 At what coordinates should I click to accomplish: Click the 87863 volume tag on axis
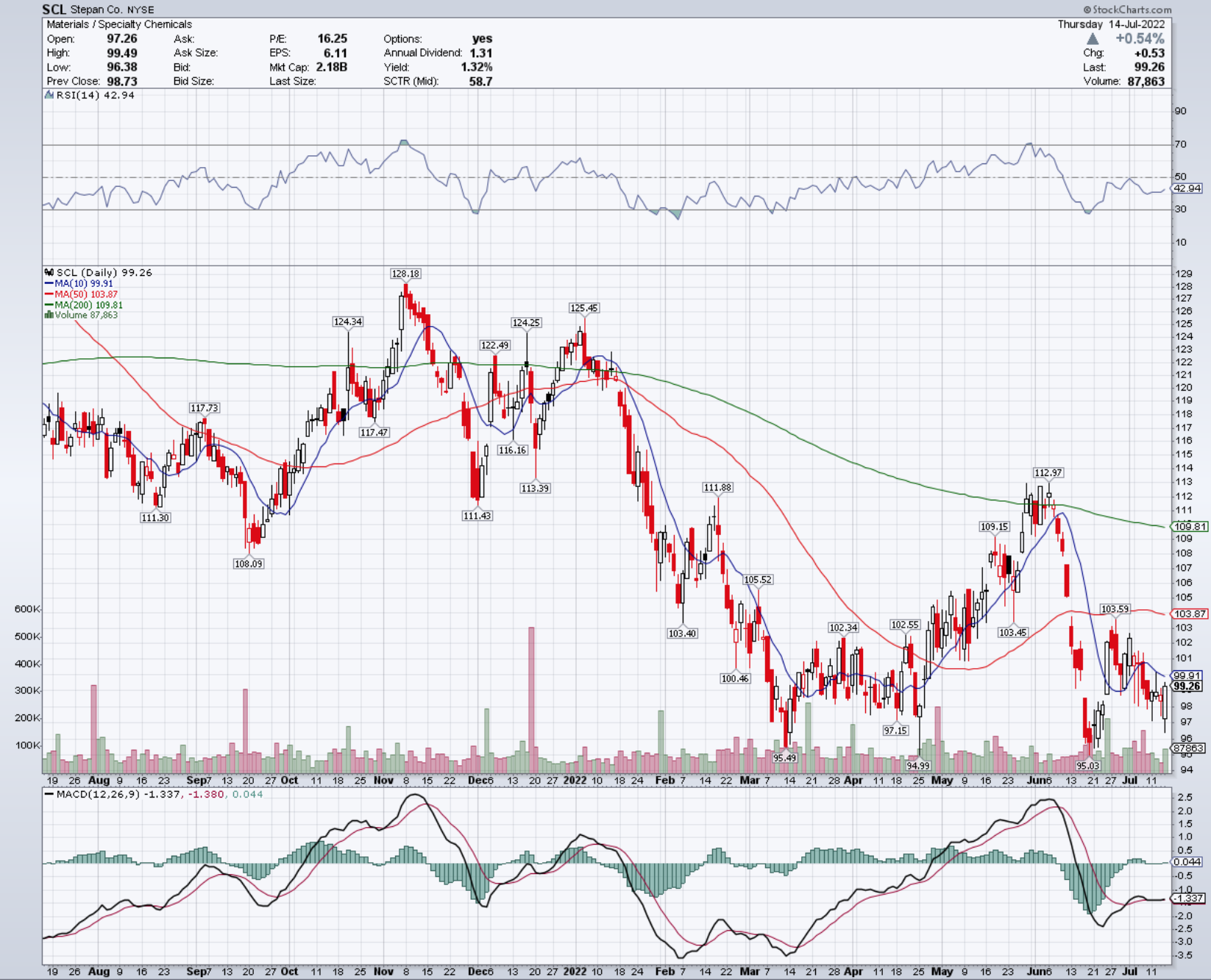coord(1188,748)
